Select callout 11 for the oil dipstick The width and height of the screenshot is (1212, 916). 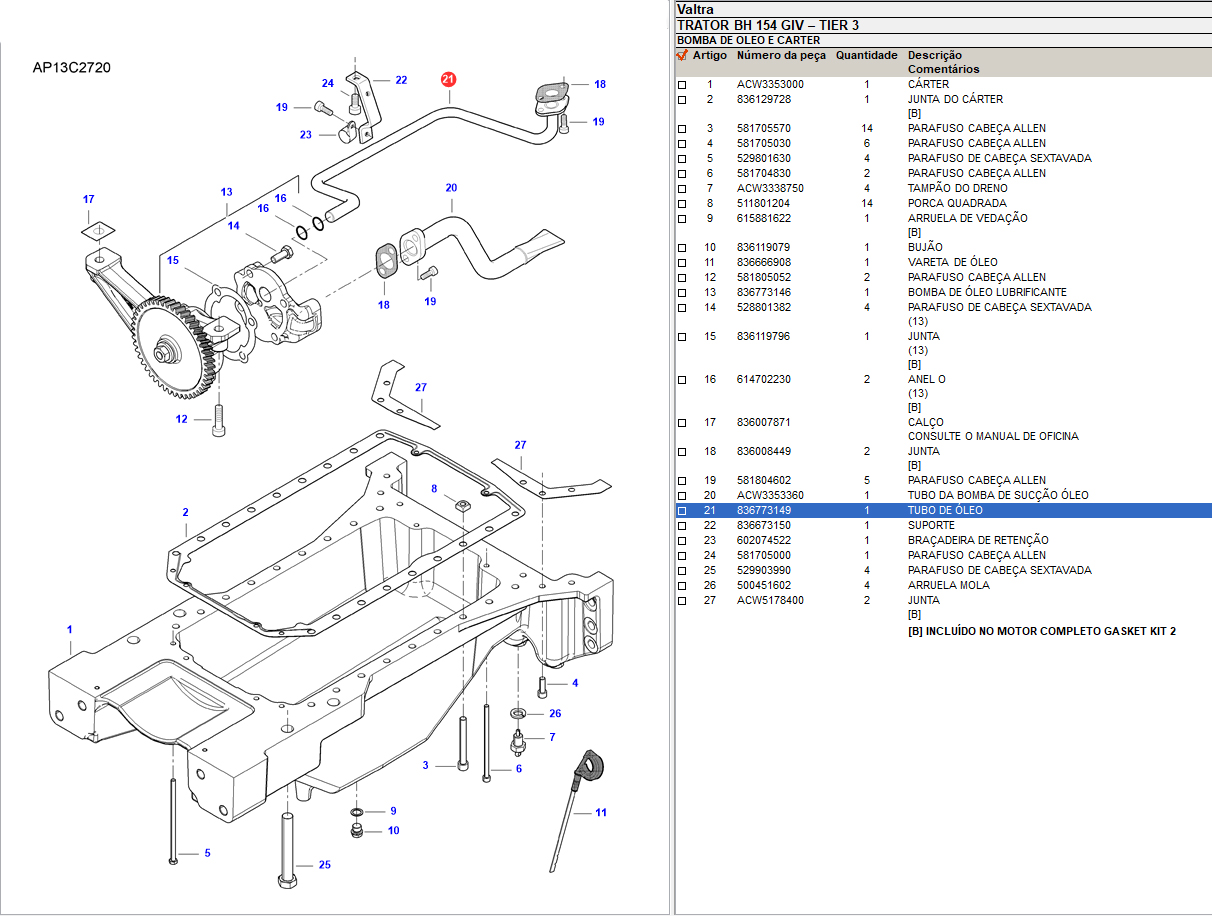(x=601, y=813)
